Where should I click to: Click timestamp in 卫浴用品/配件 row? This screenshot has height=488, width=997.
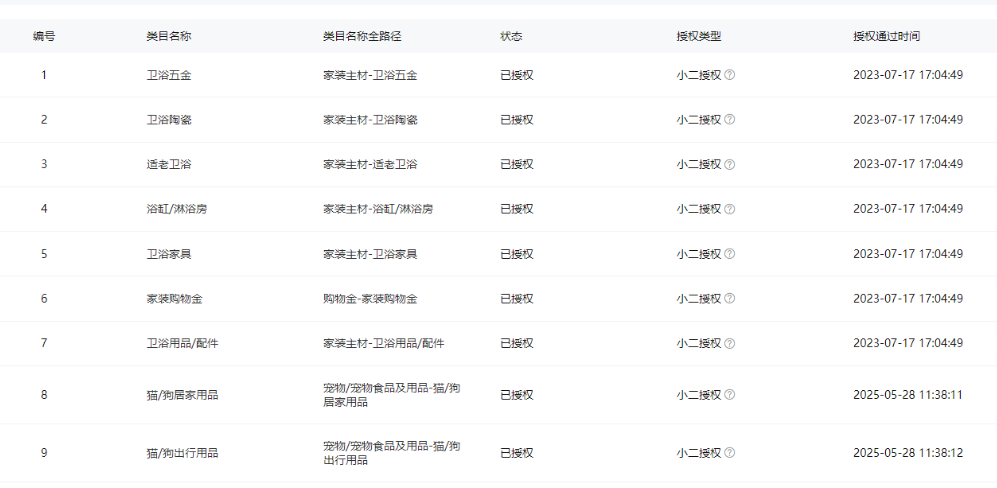point(908,344)
